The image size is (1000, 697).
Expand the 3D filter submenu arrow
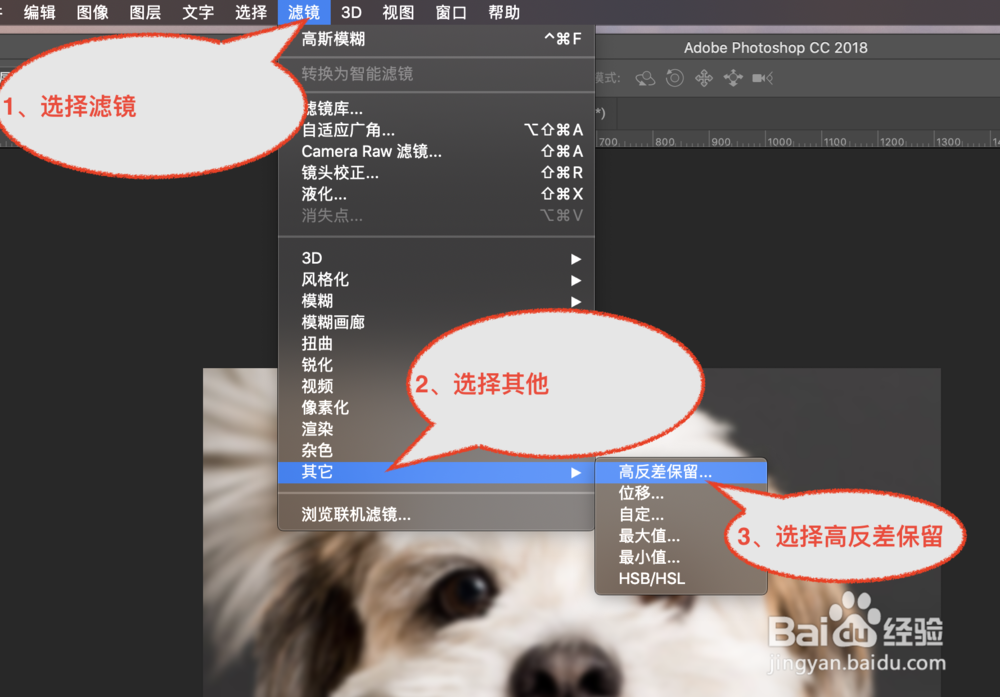click(x=575, y=257)
